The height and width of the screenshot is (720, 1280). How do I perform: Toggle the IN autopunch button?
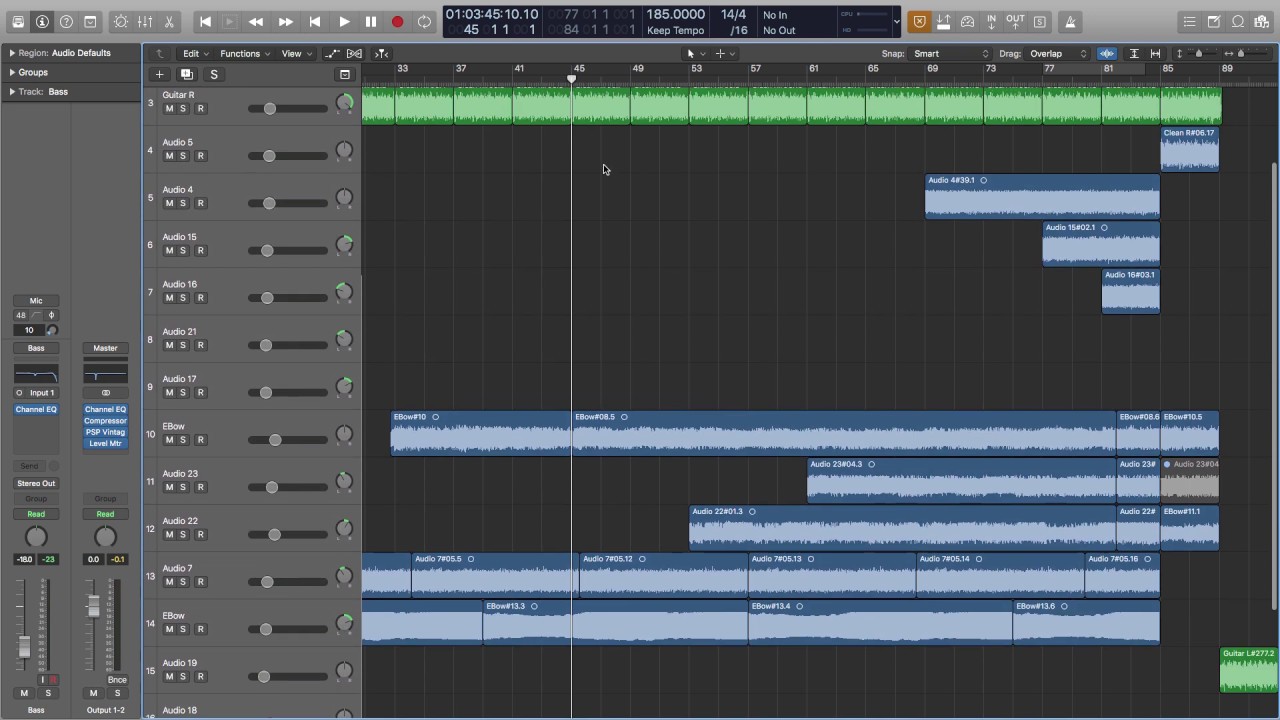click(x=991, y=22)
